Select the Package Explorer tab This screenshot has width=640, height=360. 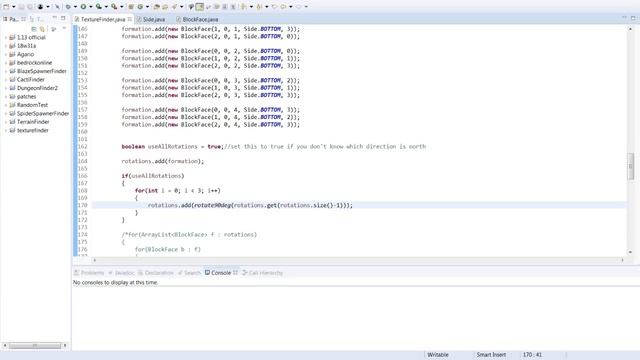point(14,19)
